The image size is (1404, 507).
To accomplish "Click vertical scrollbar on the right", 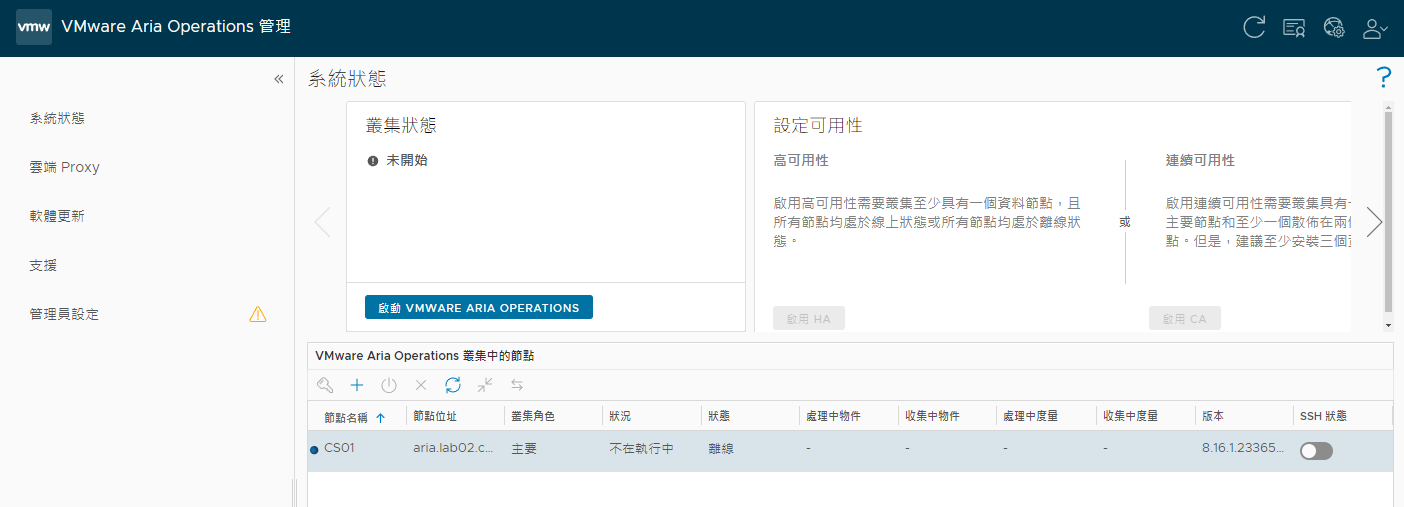I will coord(1387,210).
